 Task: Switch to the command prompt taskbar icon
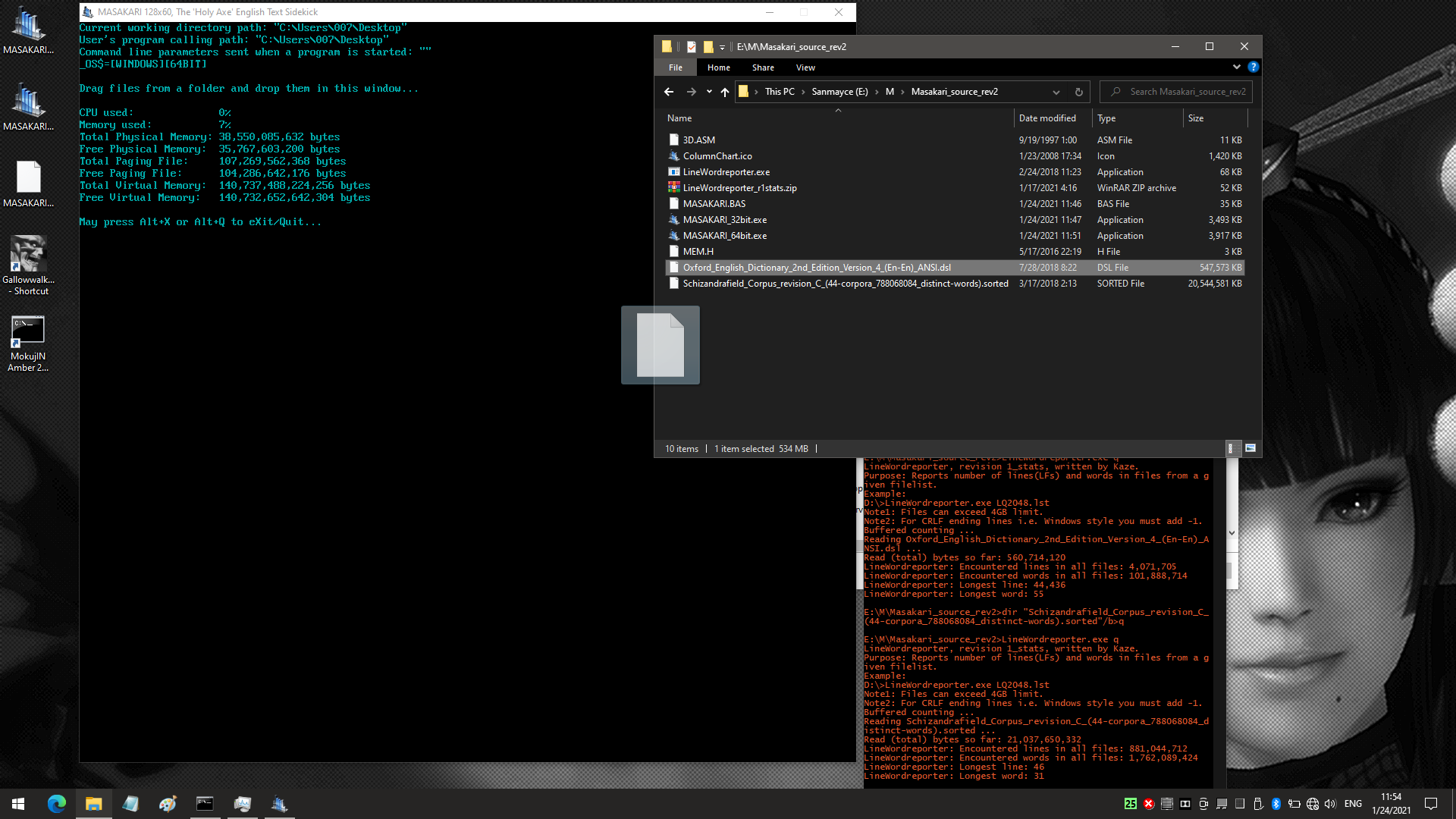205,804
